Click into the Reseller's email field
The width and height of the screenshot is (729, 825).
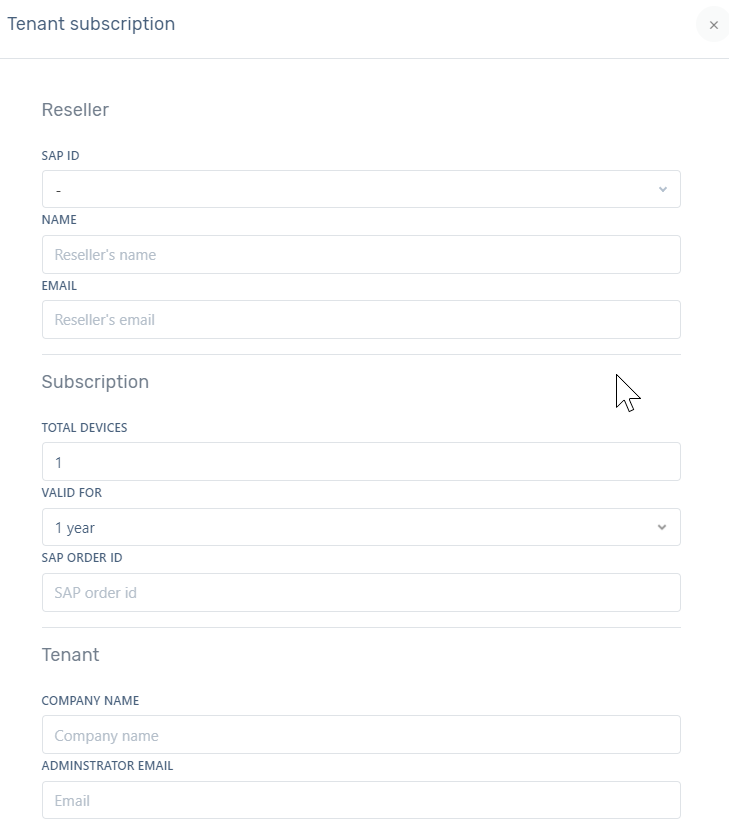point(360,320)
